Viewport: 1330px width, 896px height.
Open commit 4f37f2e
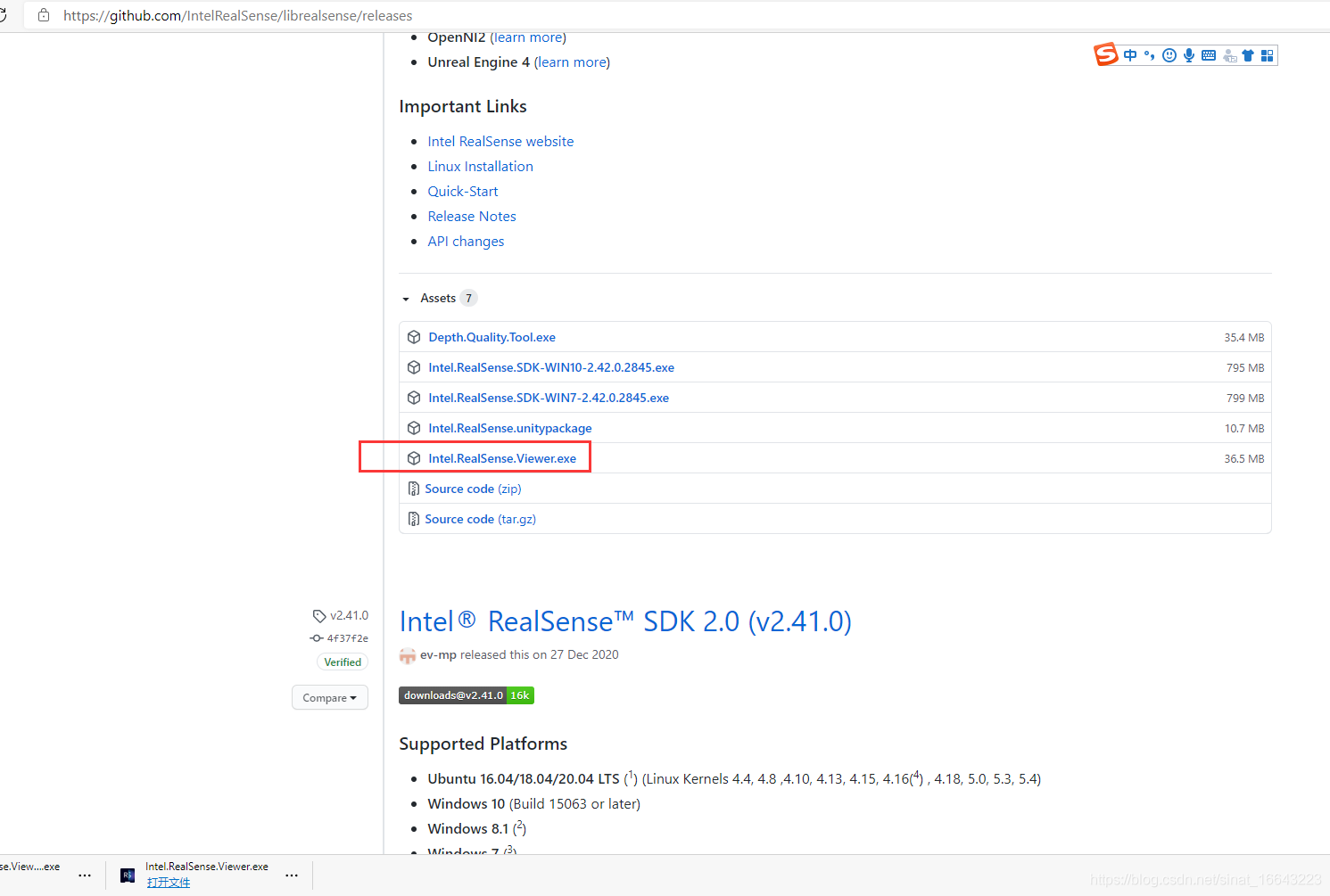(347, 638)
